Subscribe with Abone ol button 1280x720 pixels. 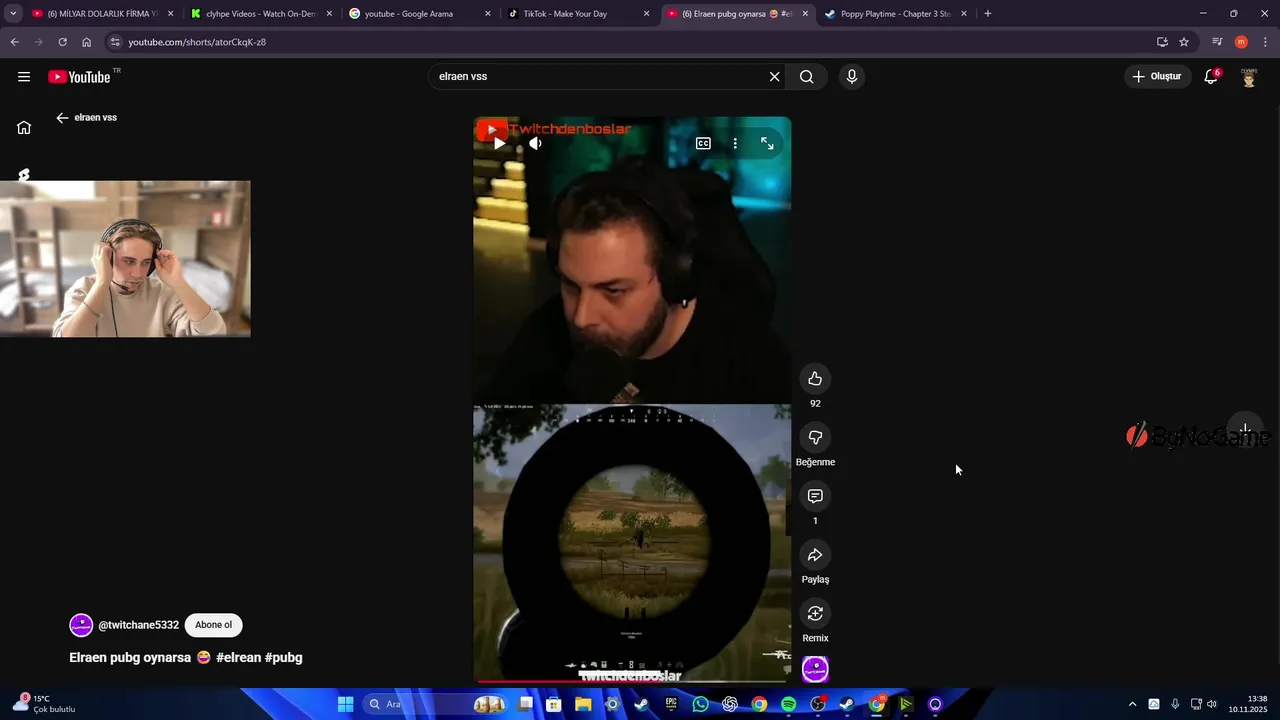pyautogui.click(x=213, y=625)
